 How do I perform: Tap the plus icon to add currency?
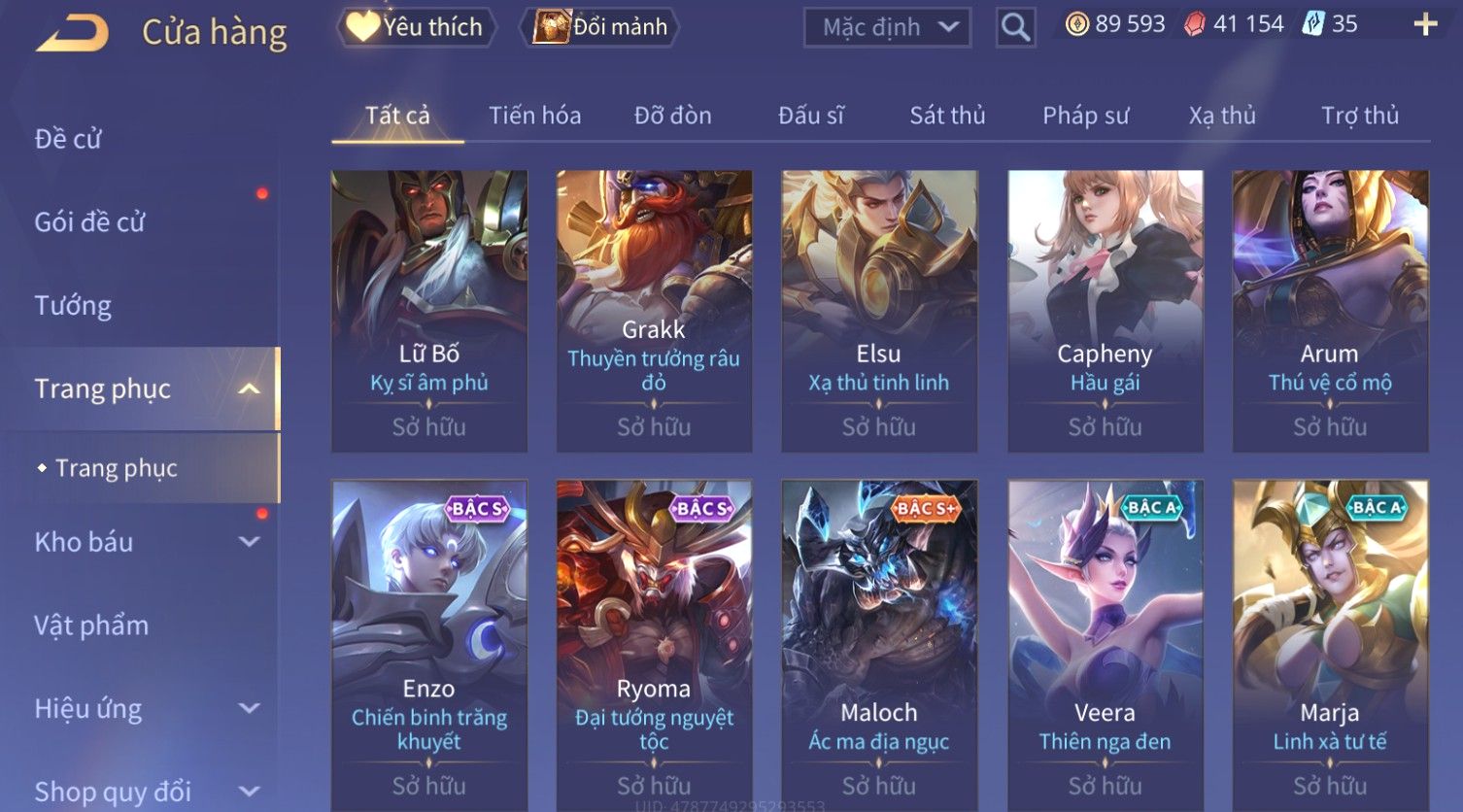[x=1425, y=24]
